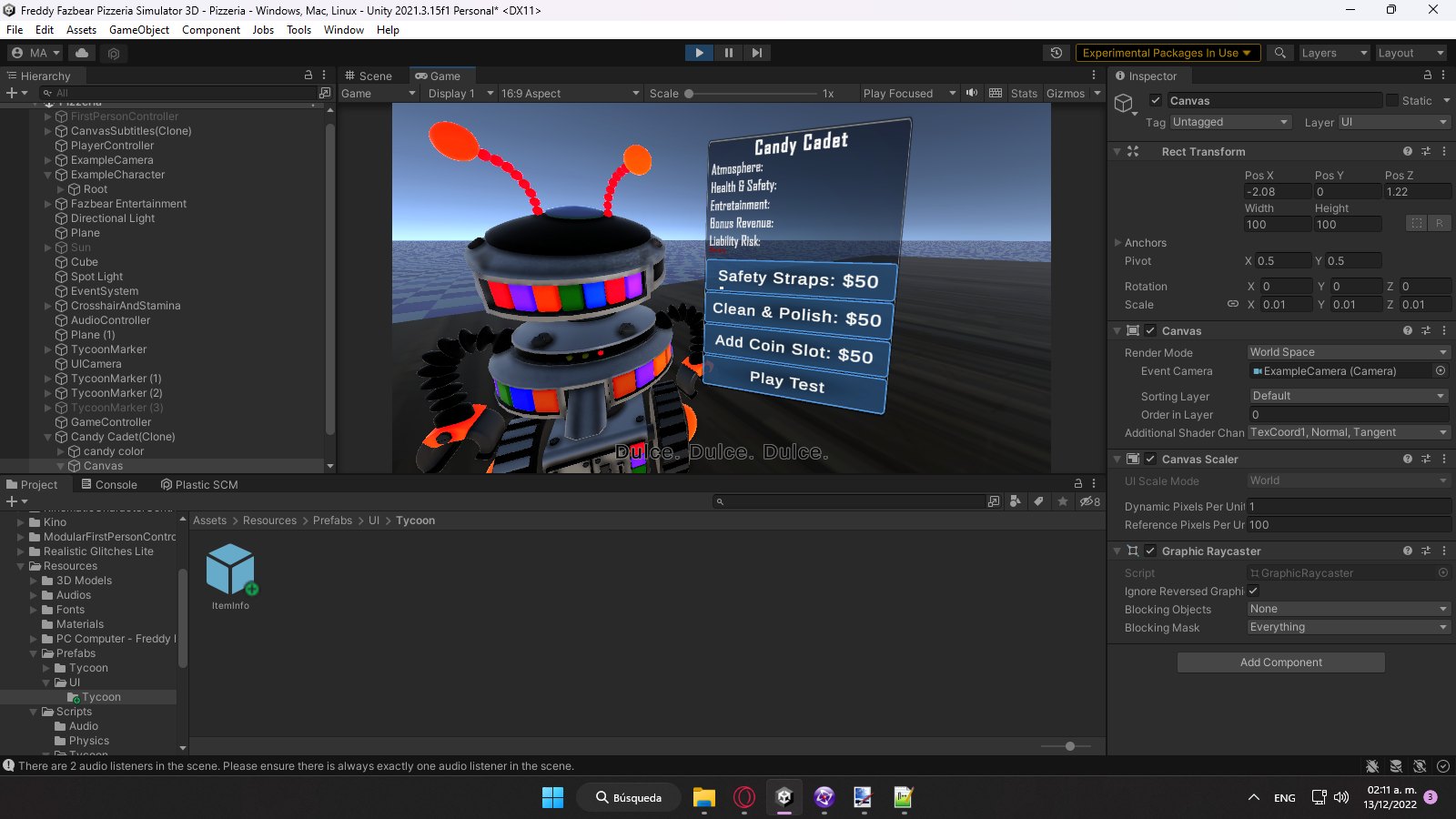Click Experimental Packages In Use button
The image size is (1456, 819).
1168,53
